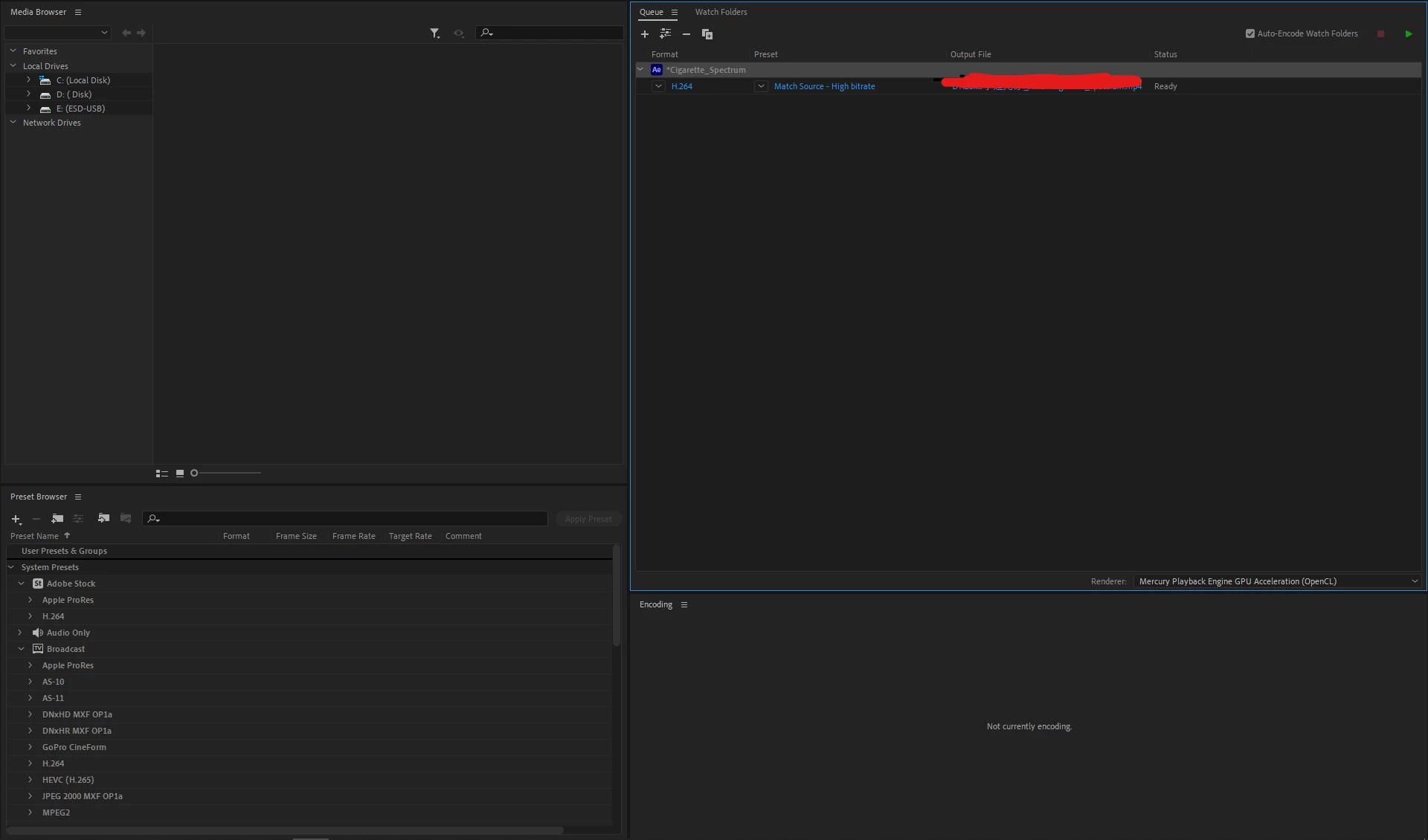Click the Import Presets icon in Preset Browser
This screenshot has height=840, width=1428.
point(103,519)
